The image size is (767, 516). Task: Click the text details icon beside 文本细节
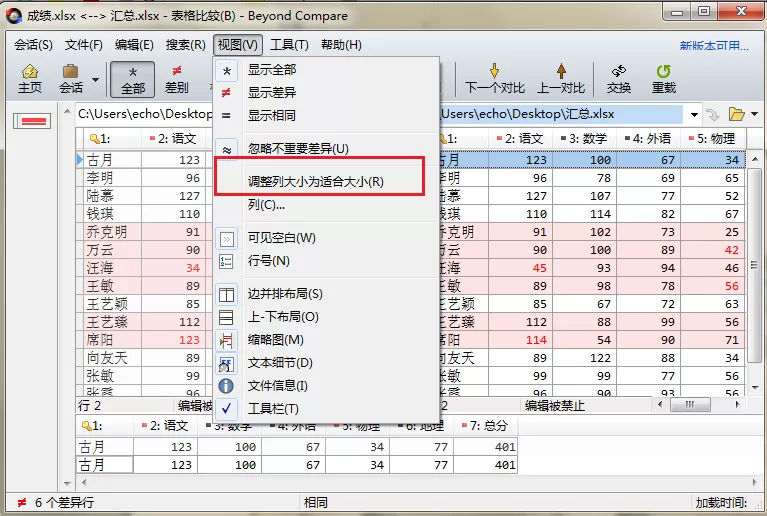tap(226, 364)
